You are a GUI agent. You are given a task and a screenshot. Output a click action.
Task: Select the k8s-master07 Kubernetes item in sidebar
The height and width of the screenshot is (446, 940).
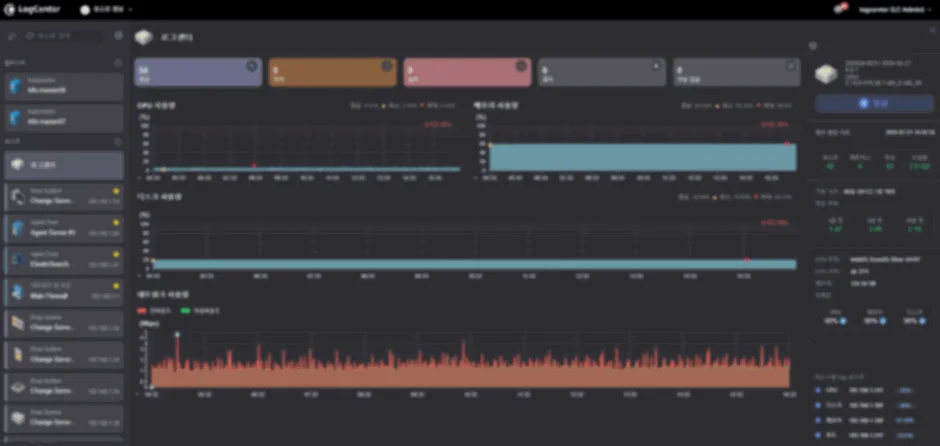coord(64,118)
